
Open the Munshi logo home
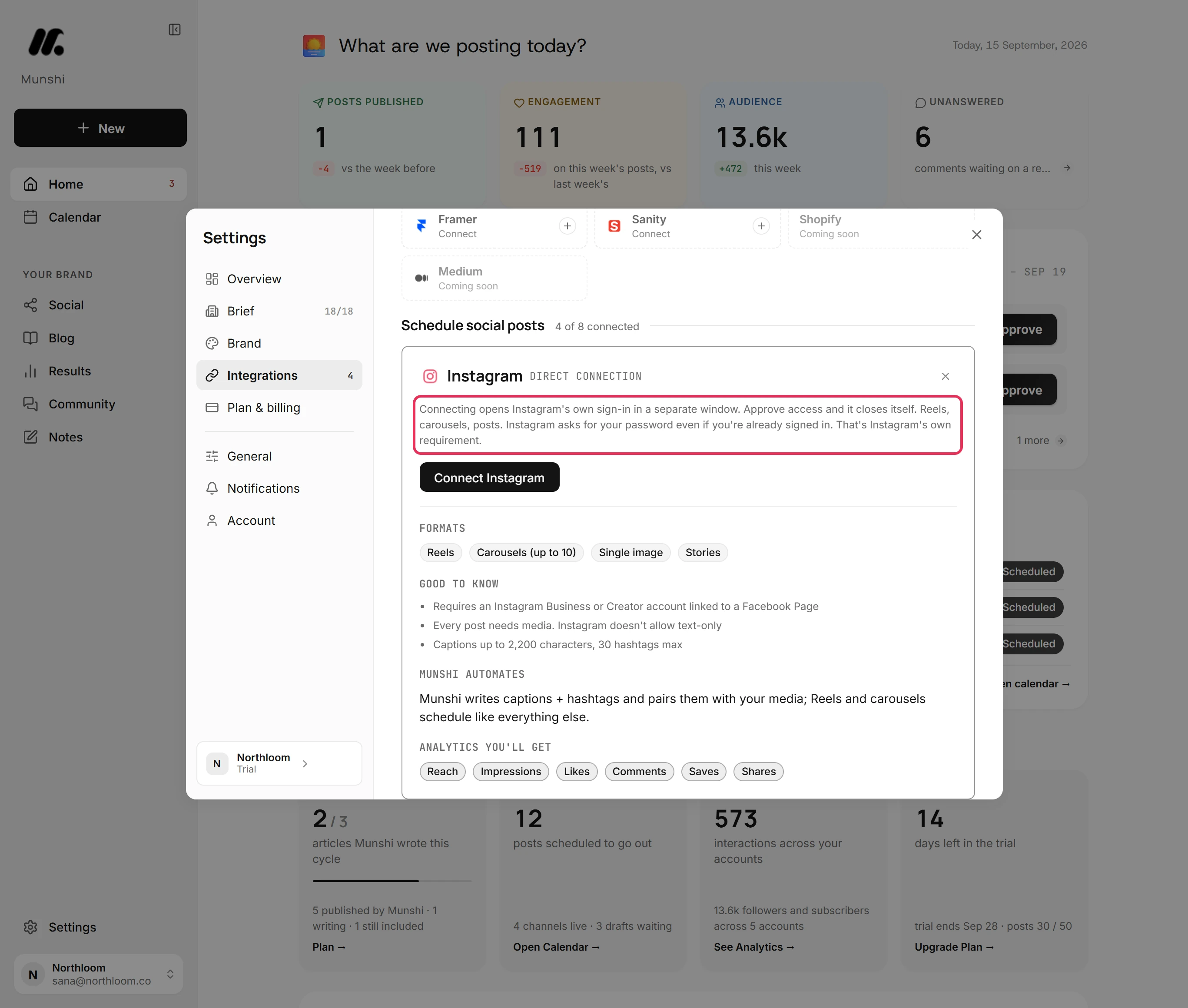coord(46,42)
